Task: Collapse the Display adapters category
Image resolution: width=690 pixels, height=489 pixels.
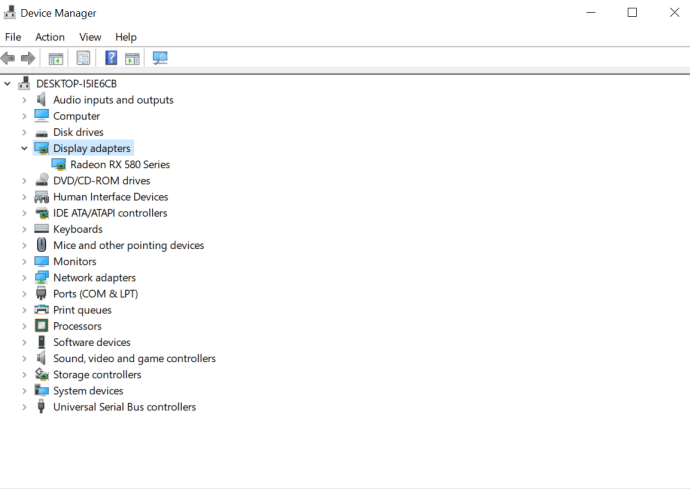Action: pos(24,148)
